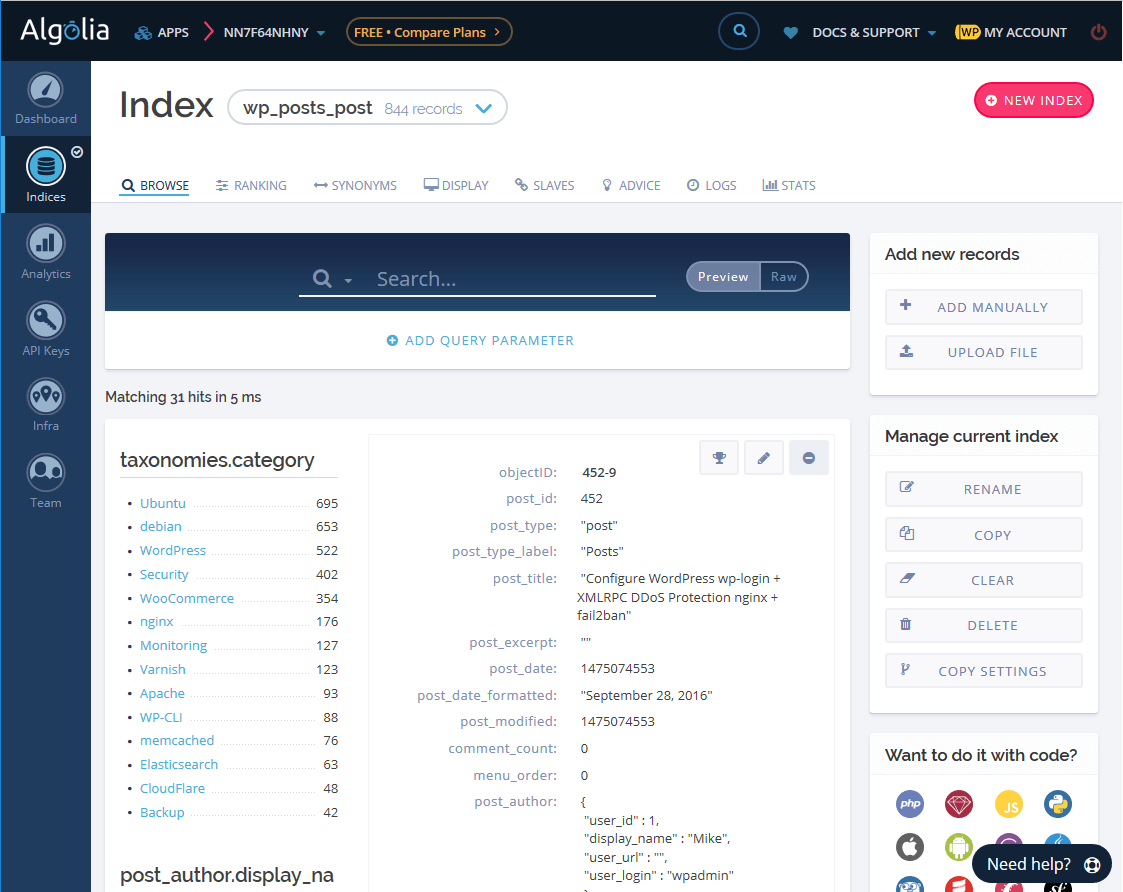Filter by the Ubuntu category link
Image resolution: width=1123 pixels, height=892 pixels.
162,503
